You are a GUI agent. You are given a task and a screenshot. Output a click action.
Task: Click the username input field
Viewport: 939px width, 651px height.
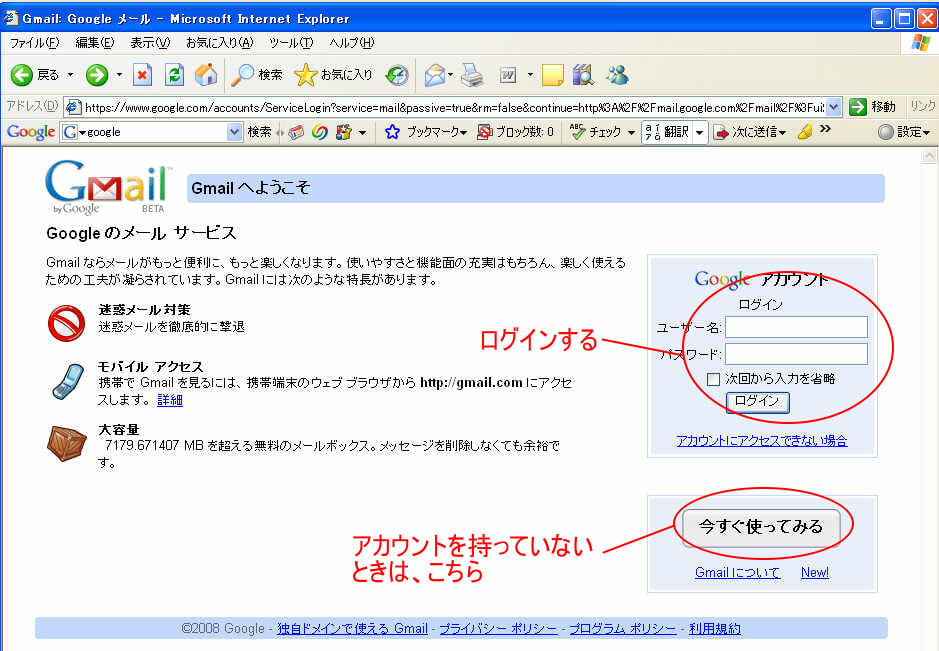pos(796,327)
